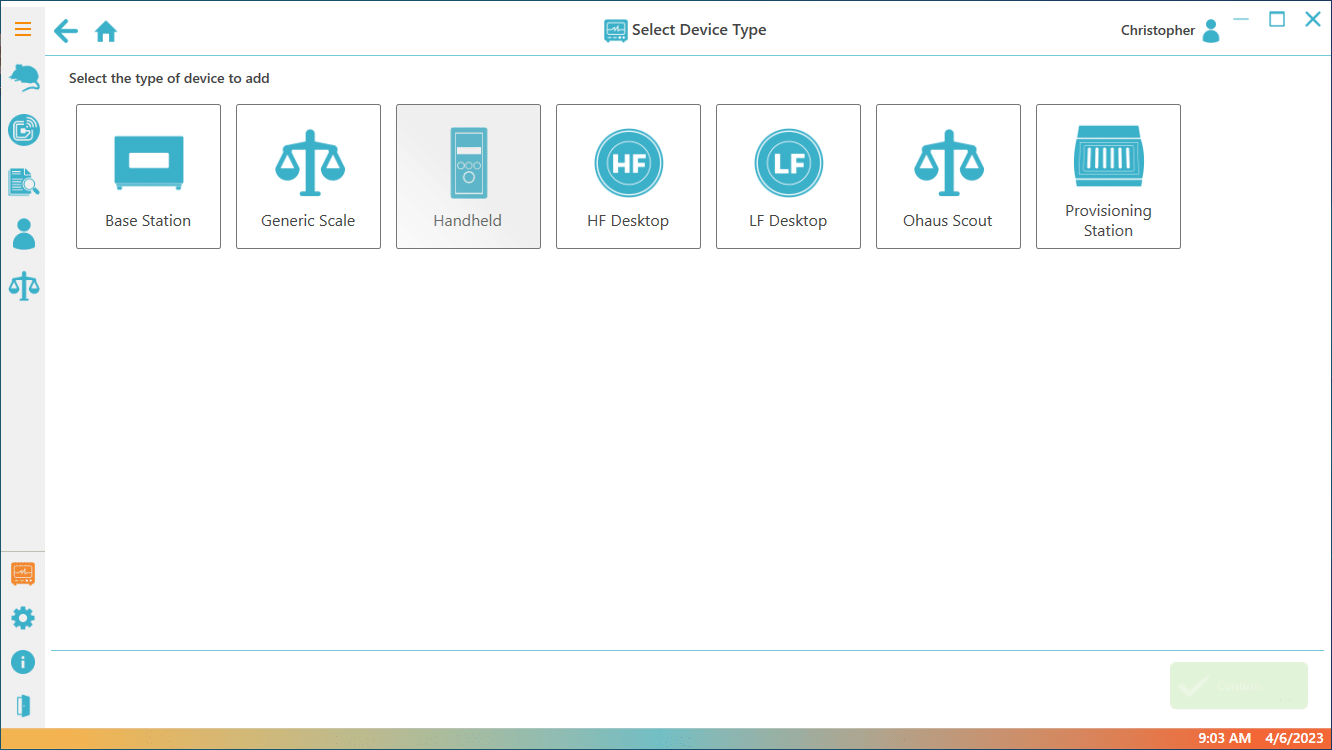The height and width of the screenshot is (750, 1332).
Task: Show app information via the info icon
Action: [x=23, y=662]
